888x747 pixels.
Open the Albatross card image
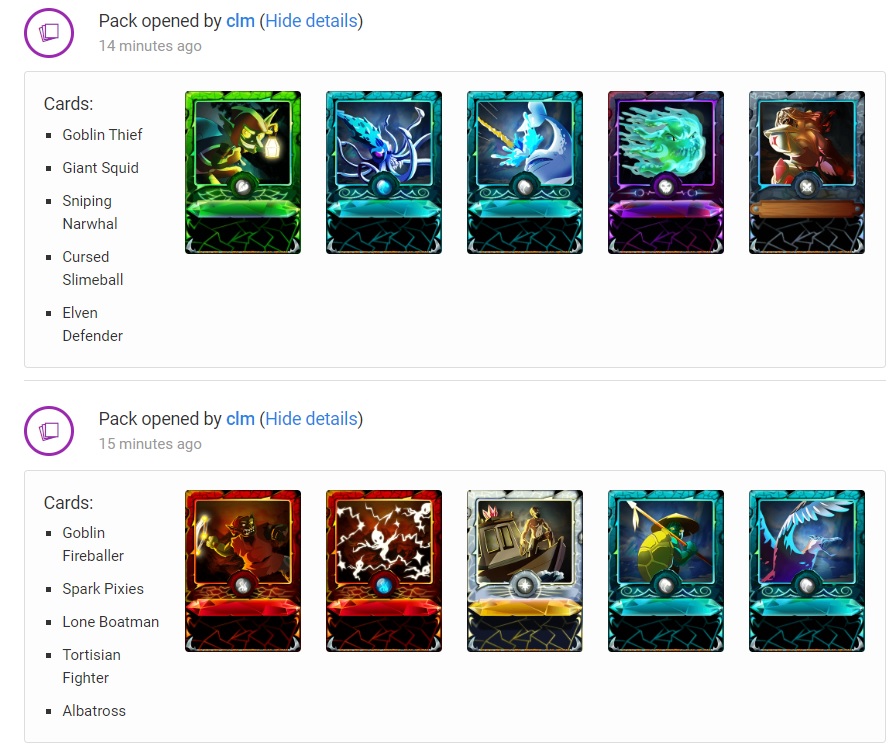807,570
